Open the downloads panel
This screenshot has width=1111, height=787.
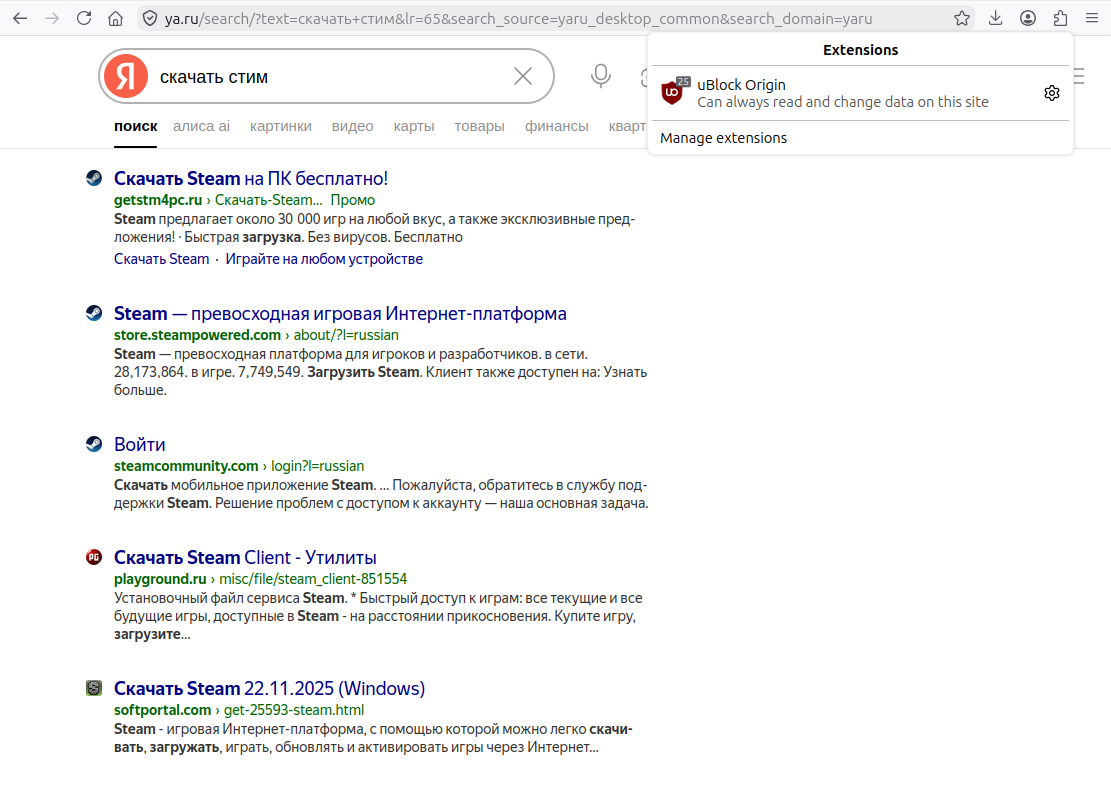996,18
